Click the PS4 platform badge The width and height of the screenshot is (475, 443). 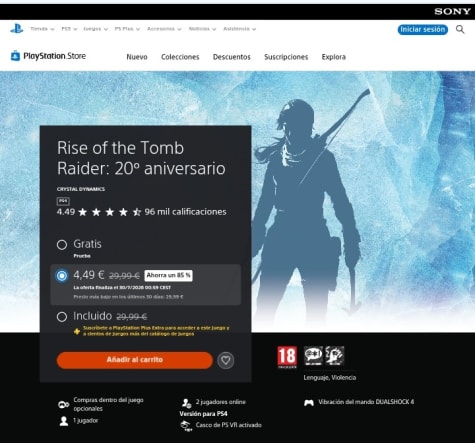pyautogui.click(x=63, y=201)
